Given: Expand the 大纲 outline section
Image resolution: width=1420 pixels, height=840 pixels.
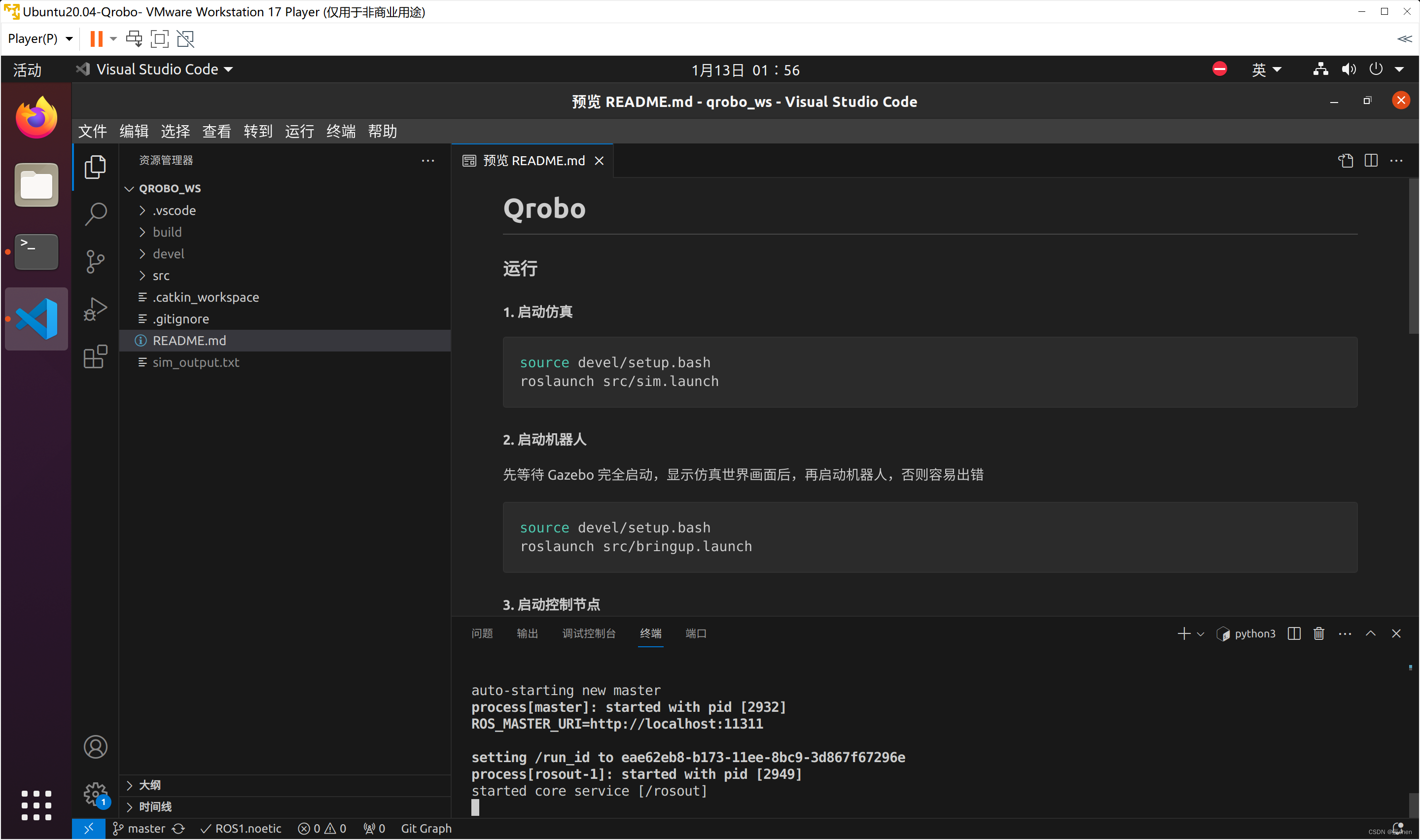Looking at the screenshot, I should coord(285,785).
